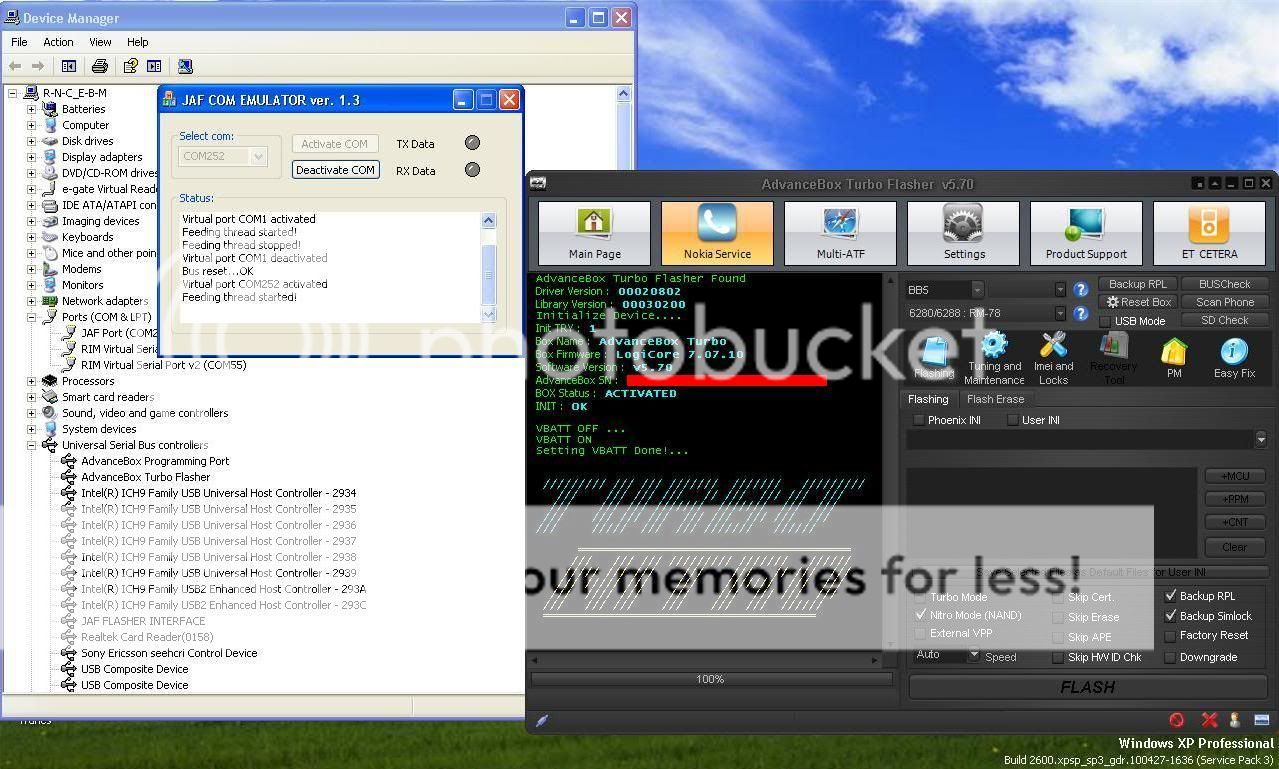Click the ET CETERA lightbulb icon
Image resolution: width=1279 pixels, height=769 pixels.
(x=1209, y=232)
